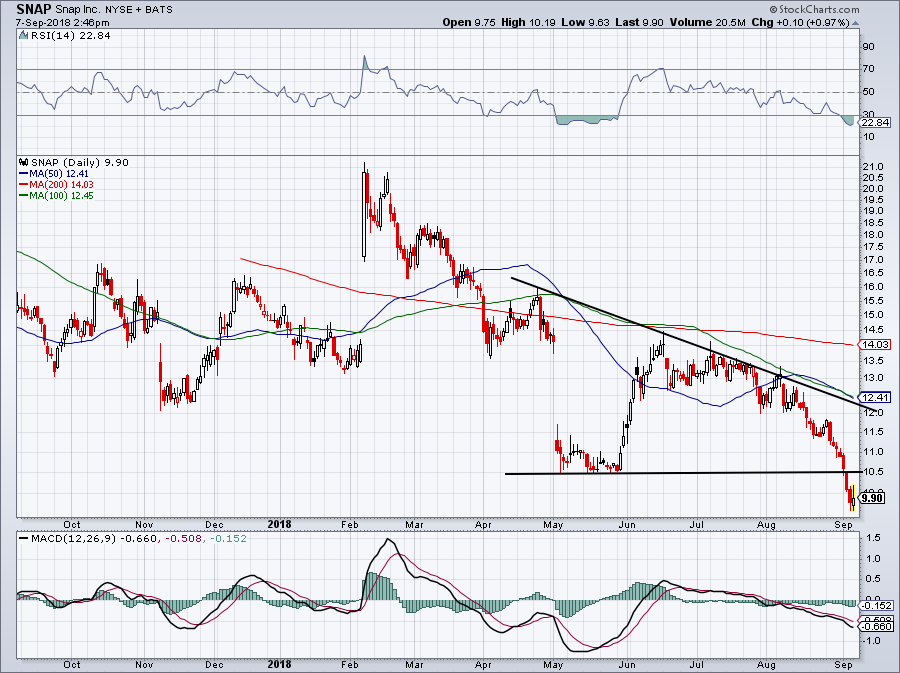Screen dimensions: 900x673
Task: Click the 10.5 price axis label
Action: (x=872, y=472)
